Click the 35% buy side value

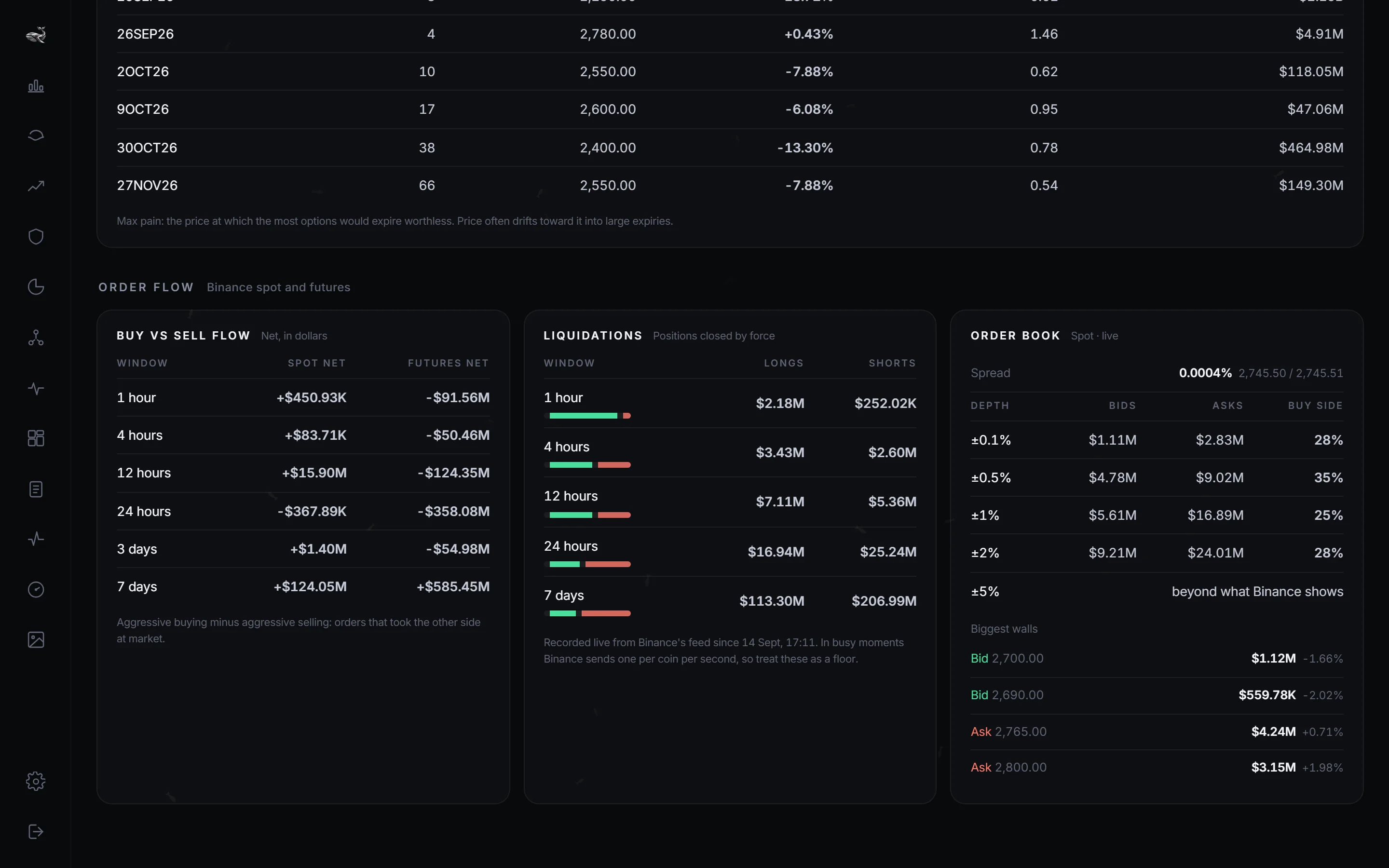[x=1328, y=477]
